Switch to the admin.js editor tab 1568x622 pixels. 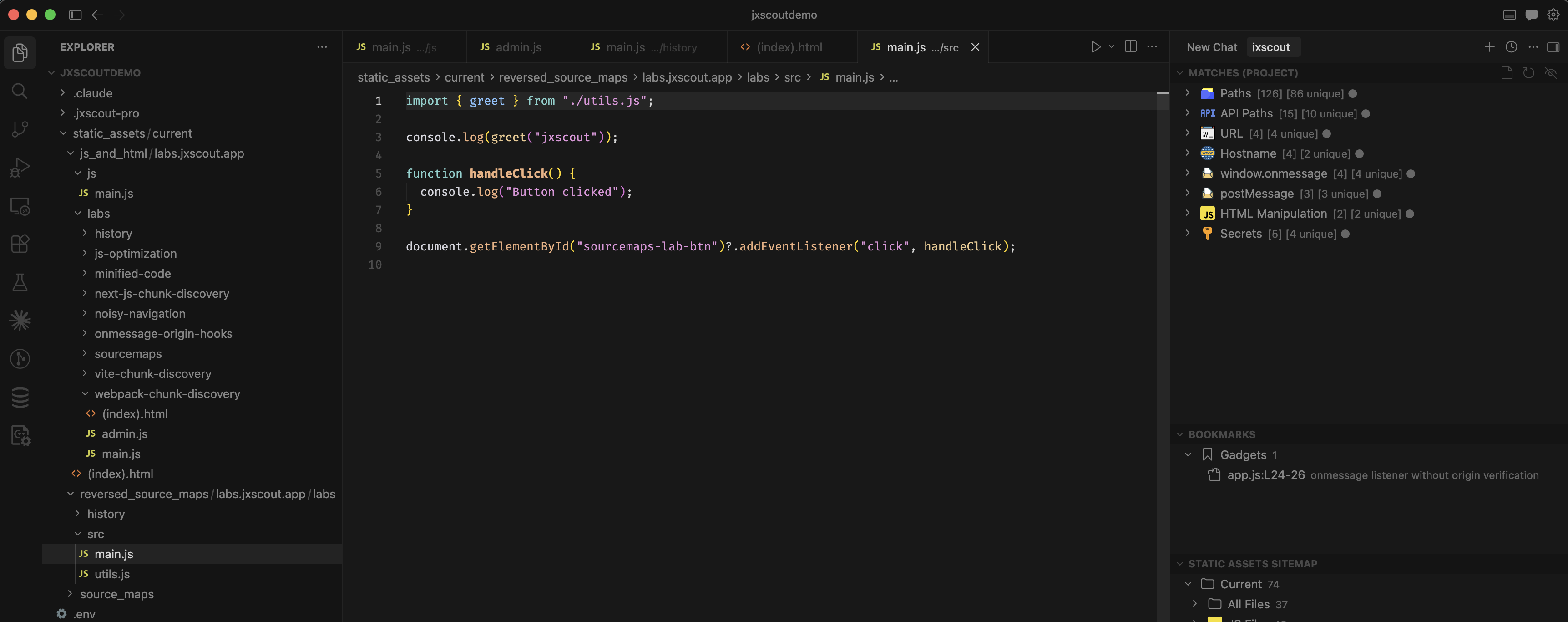point(518,47)
